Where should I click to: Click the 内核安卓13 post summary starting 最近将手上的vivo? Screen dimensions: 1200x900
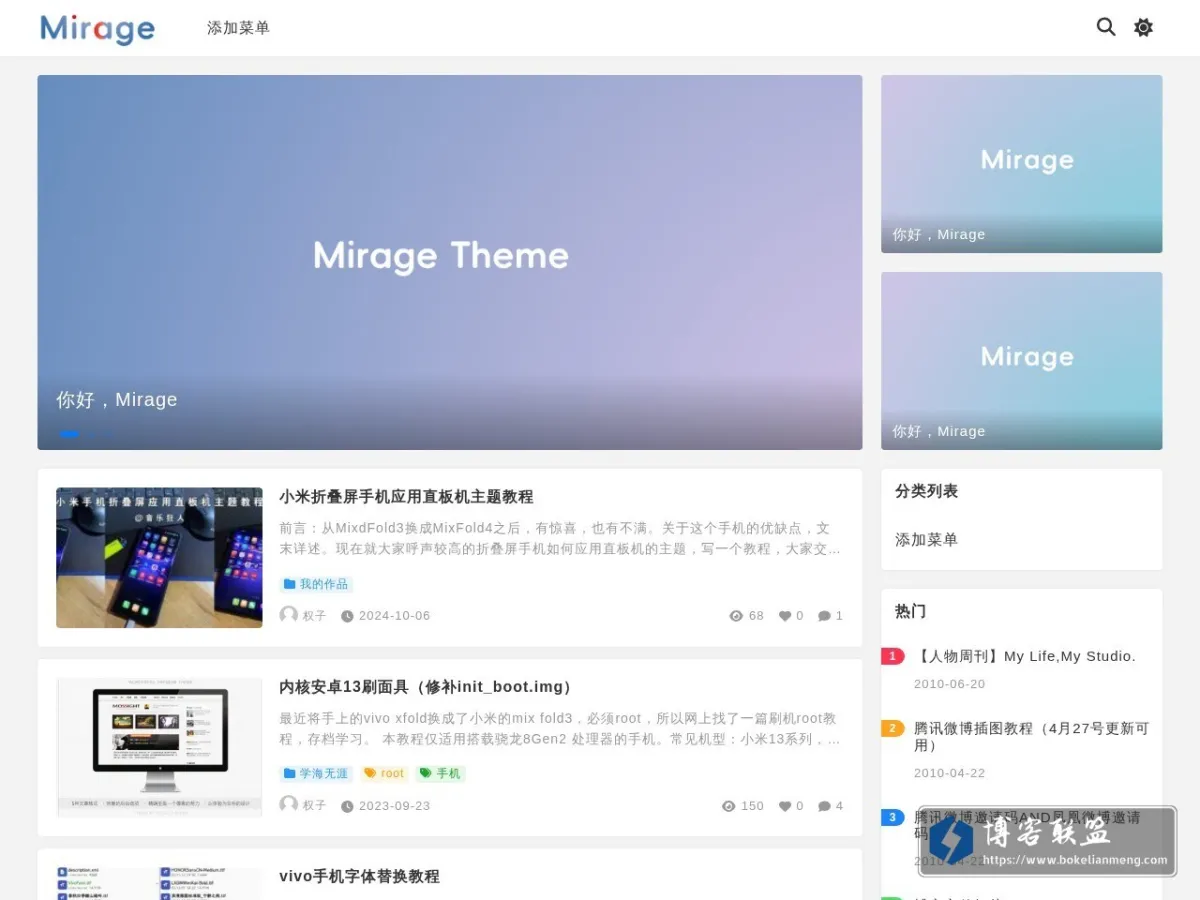[x=560, y=729]
